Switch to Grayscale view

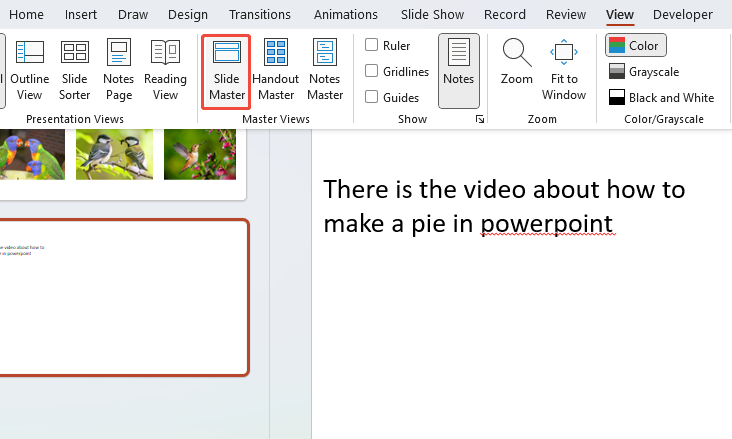pyautogui.click(x=644, y=71)
